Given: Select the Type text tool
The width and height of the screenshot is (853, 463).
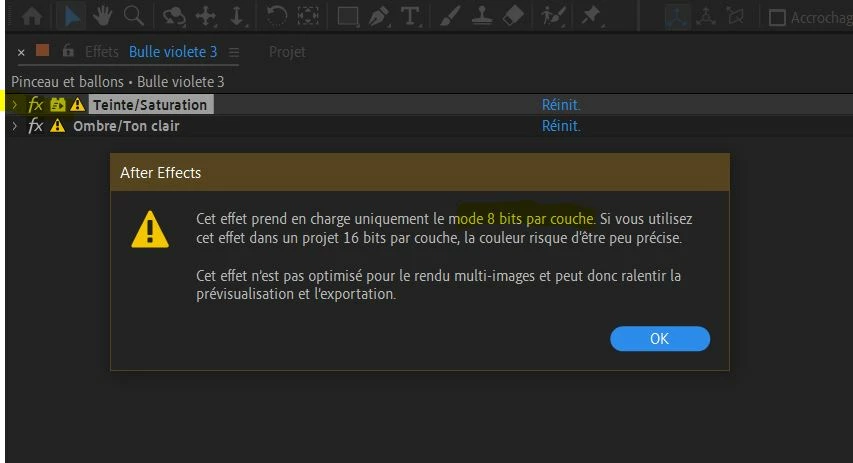Looking at the screenshot, I should [410, 16].
